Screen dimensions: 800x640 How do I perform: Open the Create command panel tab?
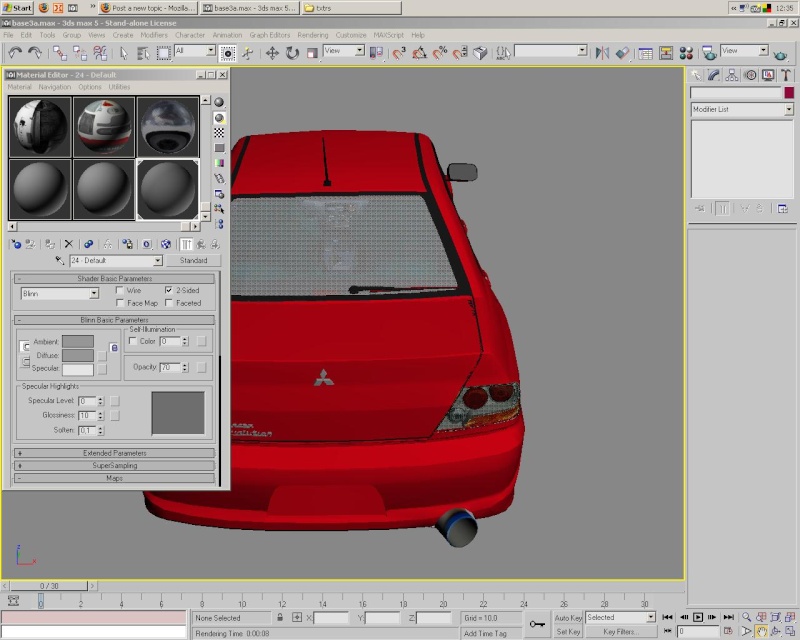696,76
